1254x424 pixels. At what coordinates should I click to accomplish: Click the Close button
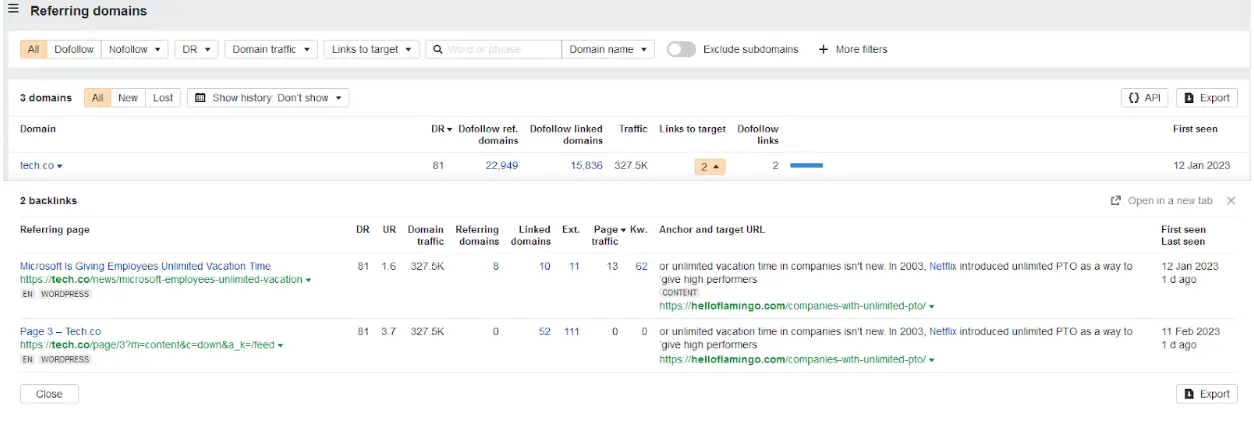[x=49, y=394]
